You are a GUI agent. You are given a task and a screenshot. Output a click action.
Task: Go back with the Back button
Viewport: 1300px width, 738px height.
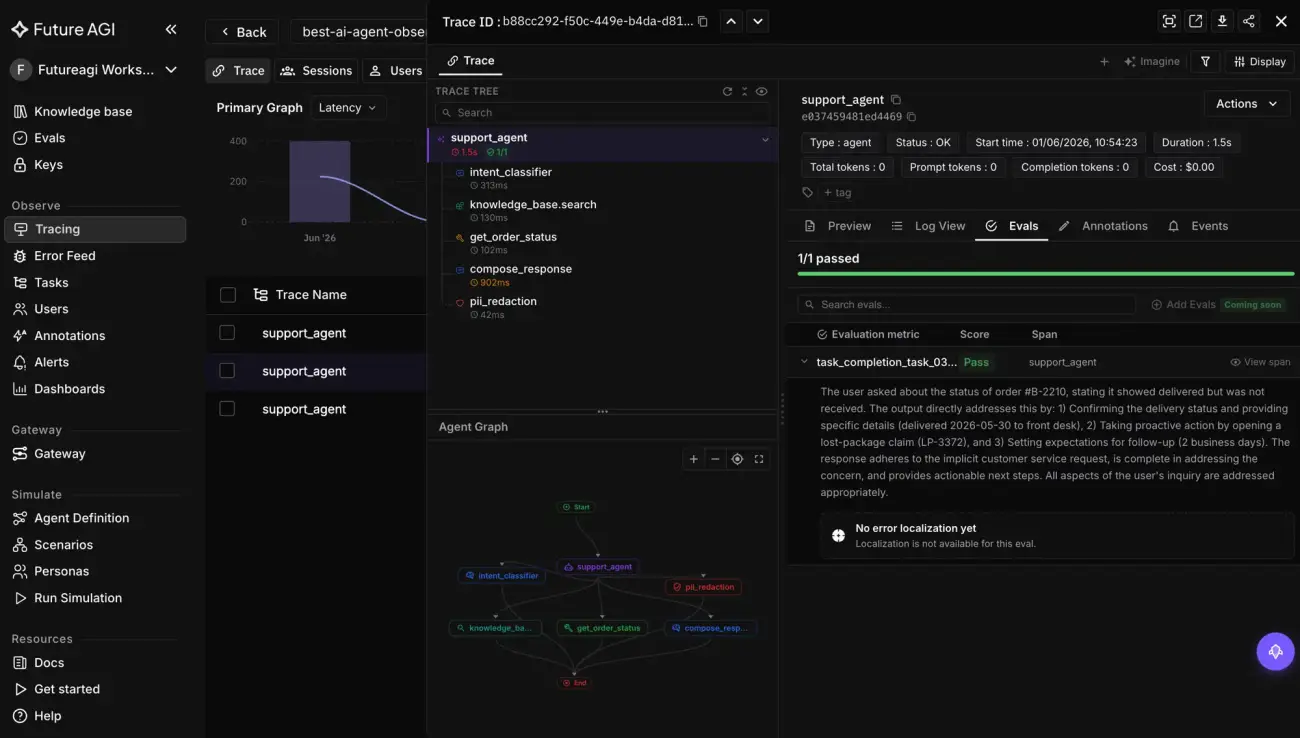tap(242, 32)
